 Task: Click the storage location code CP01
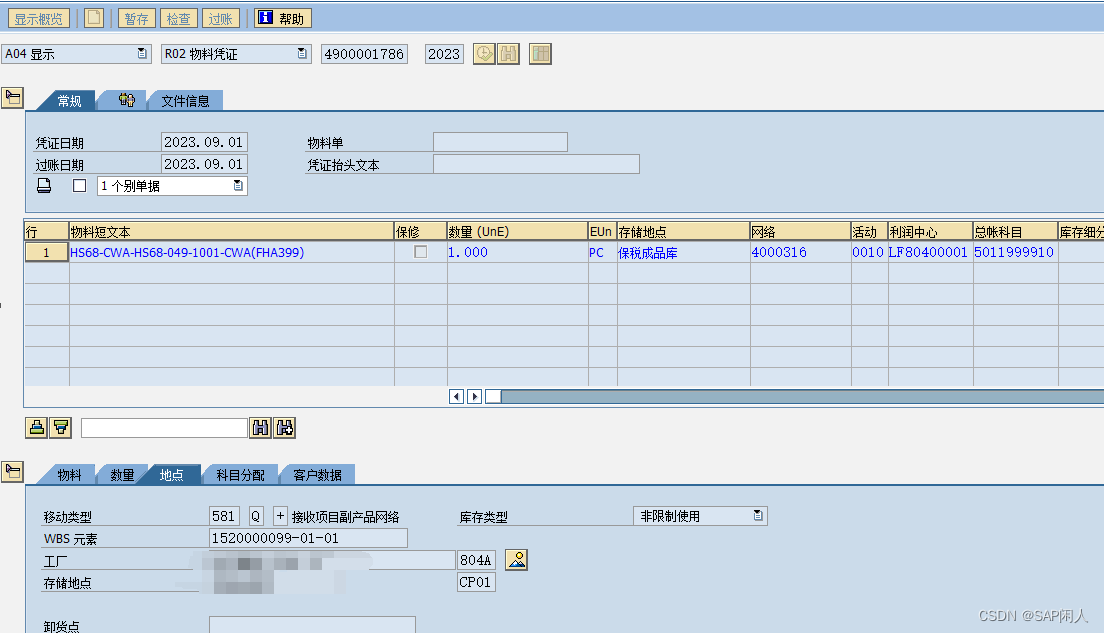(476, 582)
